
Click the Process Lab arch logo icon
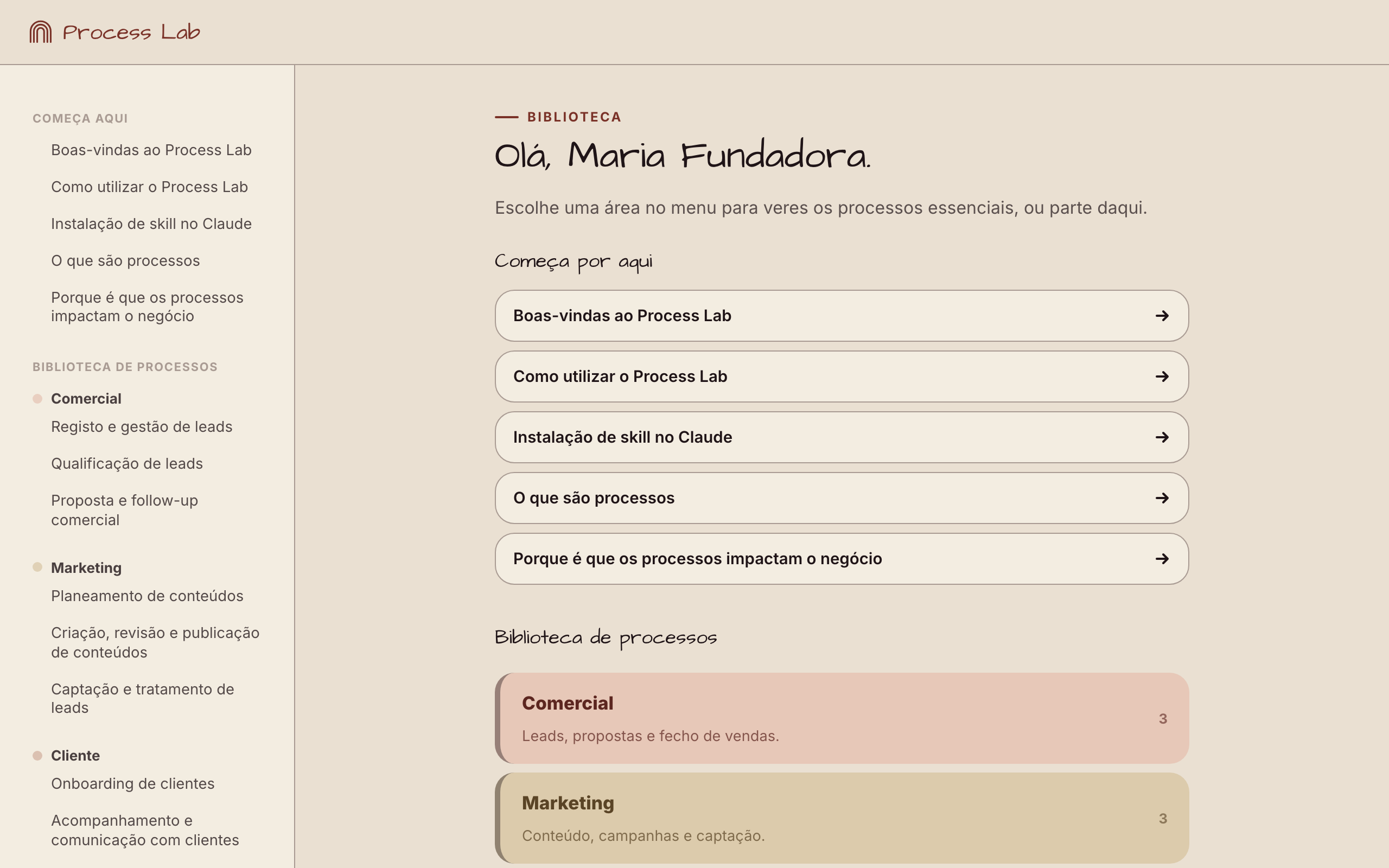[x=41, y=31]
